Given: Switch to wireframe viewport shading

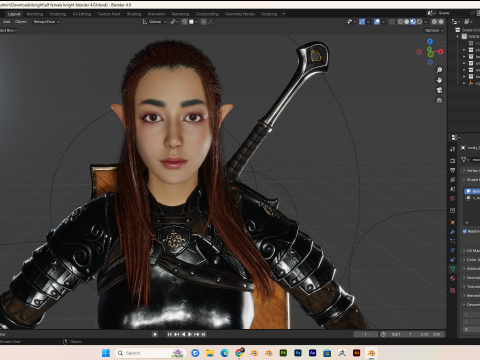Looking at the screenshot, I should pyautogui.click(x=400, y=22).
